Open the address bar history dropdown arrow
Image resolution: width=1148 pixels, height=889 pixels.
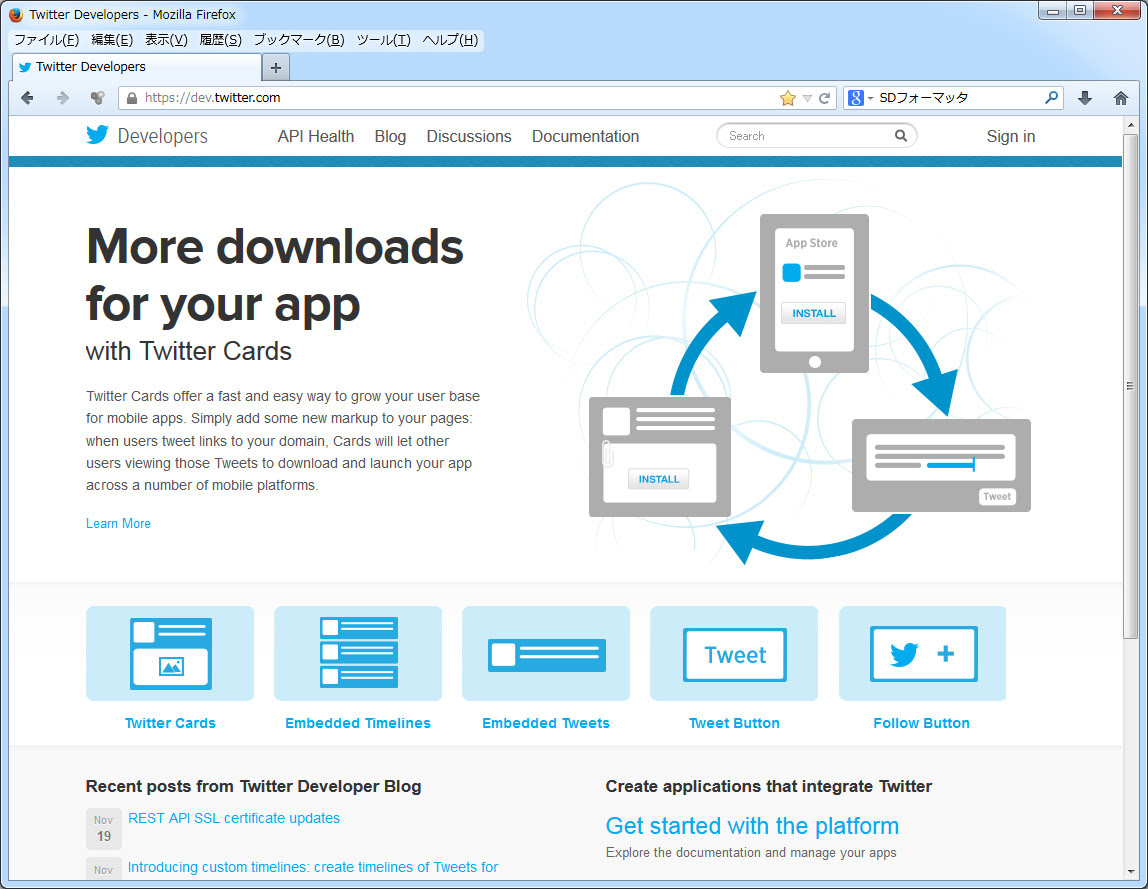tap(807, 98)
